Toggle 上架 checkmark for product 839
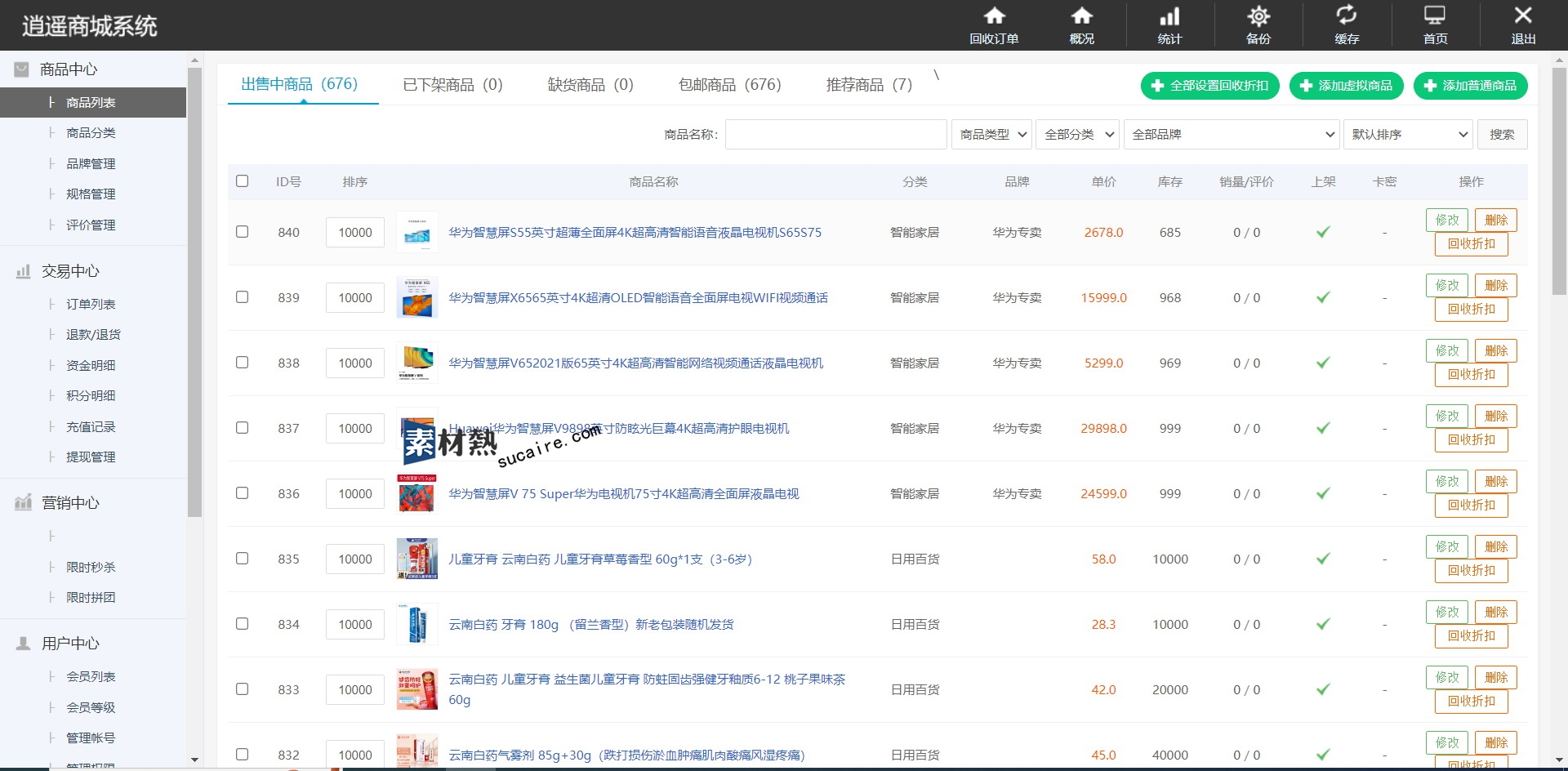The image size is (1568, 771). 1323,298
